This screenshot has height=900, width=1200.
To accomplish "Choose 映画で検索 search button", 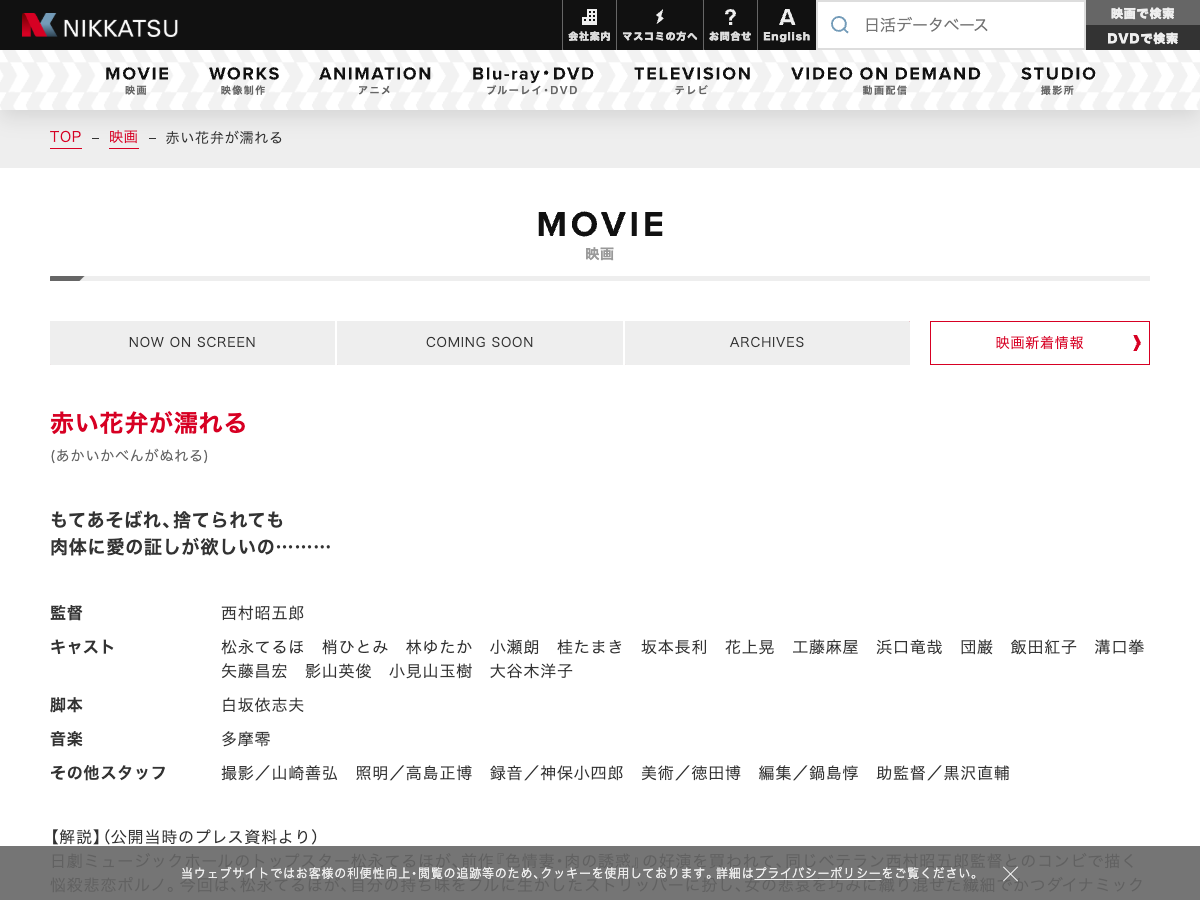I will coord(1143,13).
